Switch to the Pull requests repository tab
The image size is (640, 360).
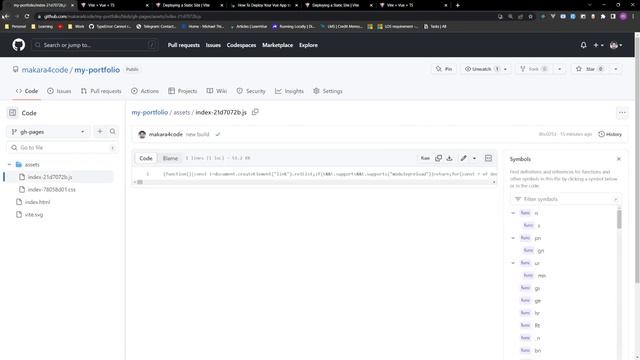click(101, 91)
